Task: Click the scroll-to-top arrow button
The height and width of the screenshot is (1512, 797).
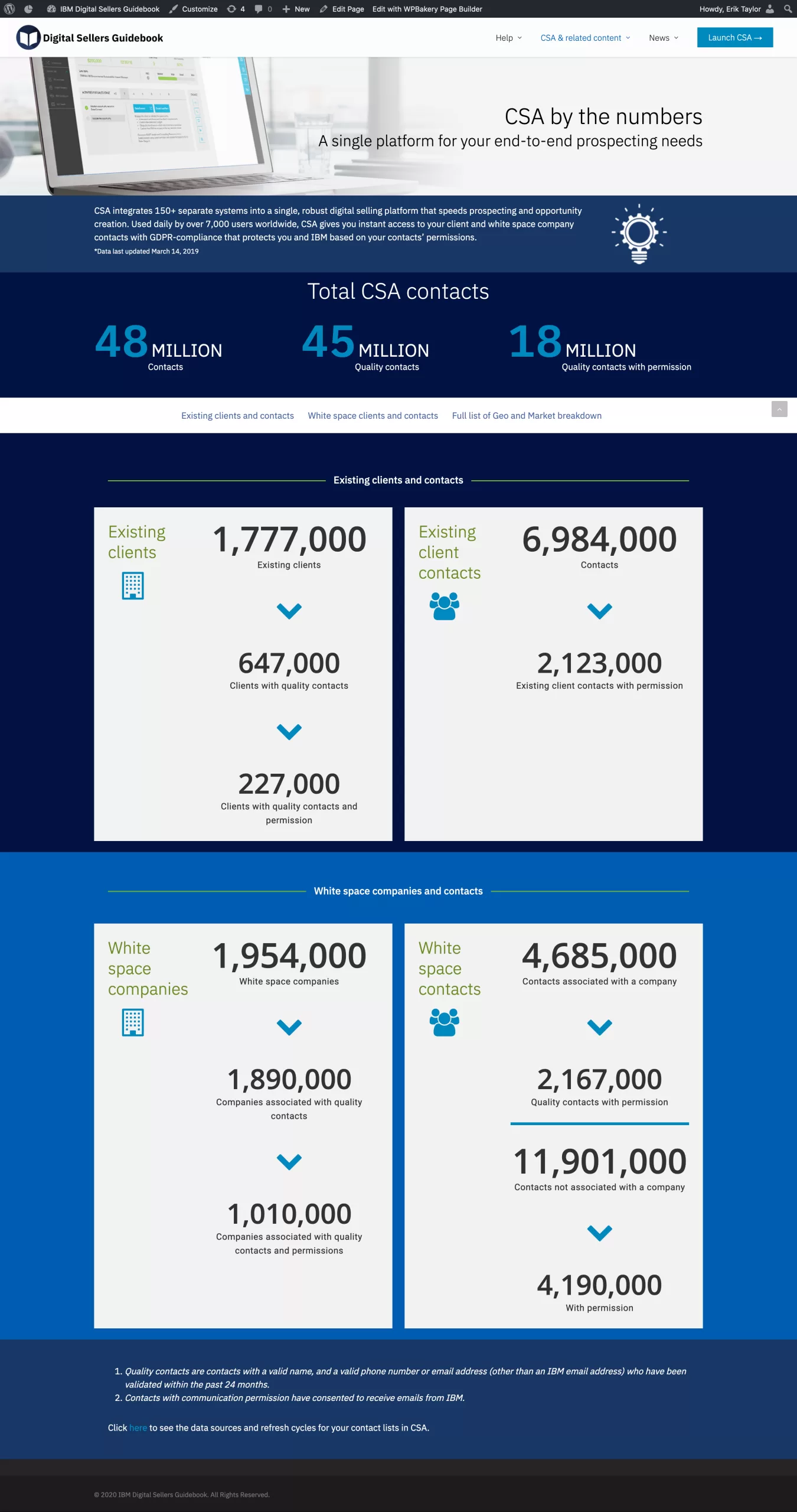Action: [x=779, y=409]
